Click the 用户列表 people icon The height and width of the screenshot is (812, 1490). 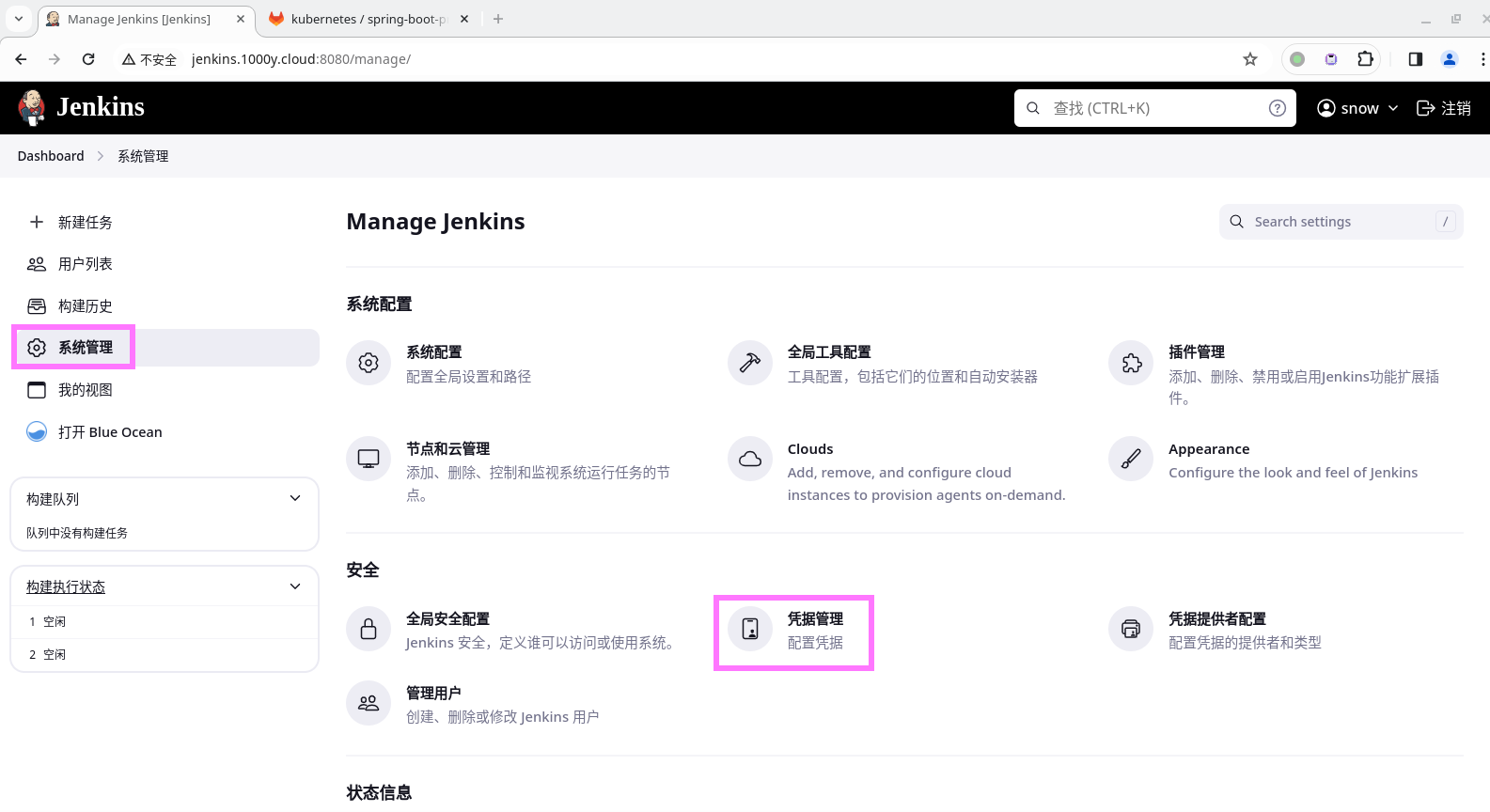[37, 264]
